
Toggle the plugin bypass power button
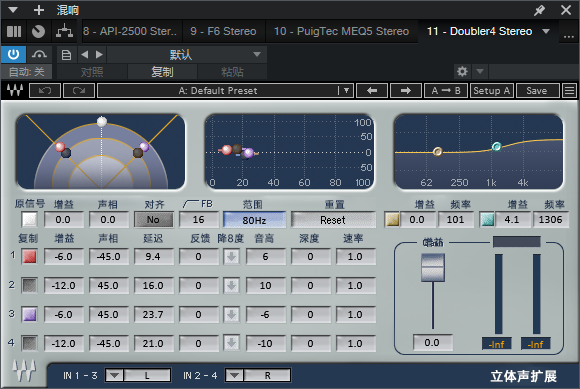coord(13,55)
